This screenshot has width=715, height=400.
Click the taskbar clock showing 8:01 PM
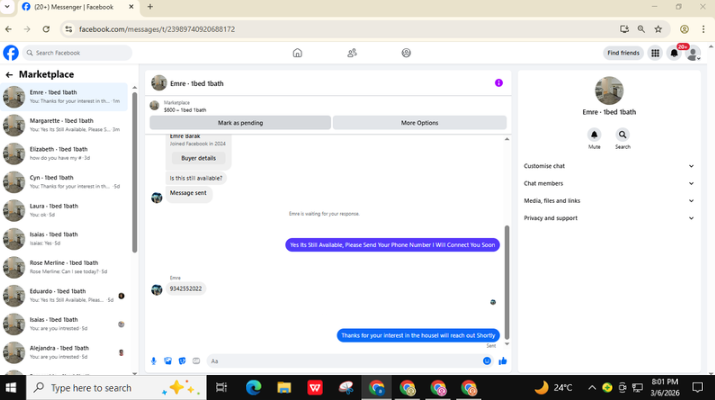tap(665, 387)
